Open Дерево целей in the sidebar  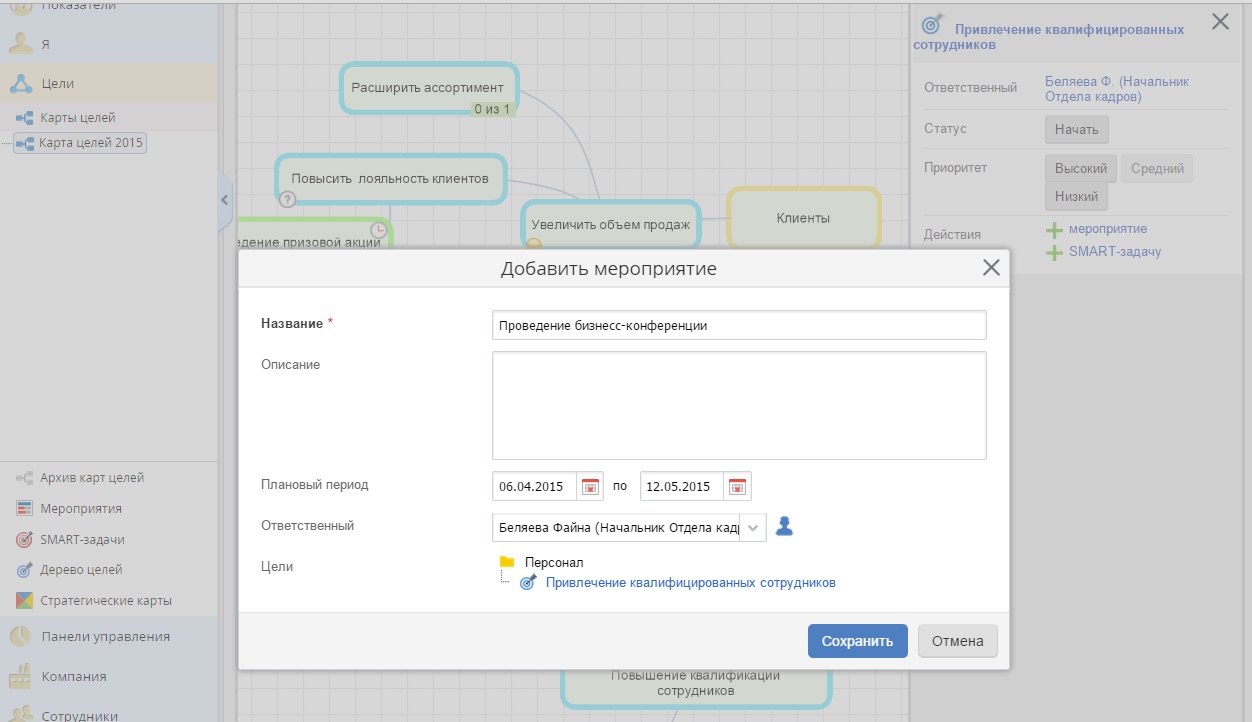pyautogui.click(x=80, y=570)
